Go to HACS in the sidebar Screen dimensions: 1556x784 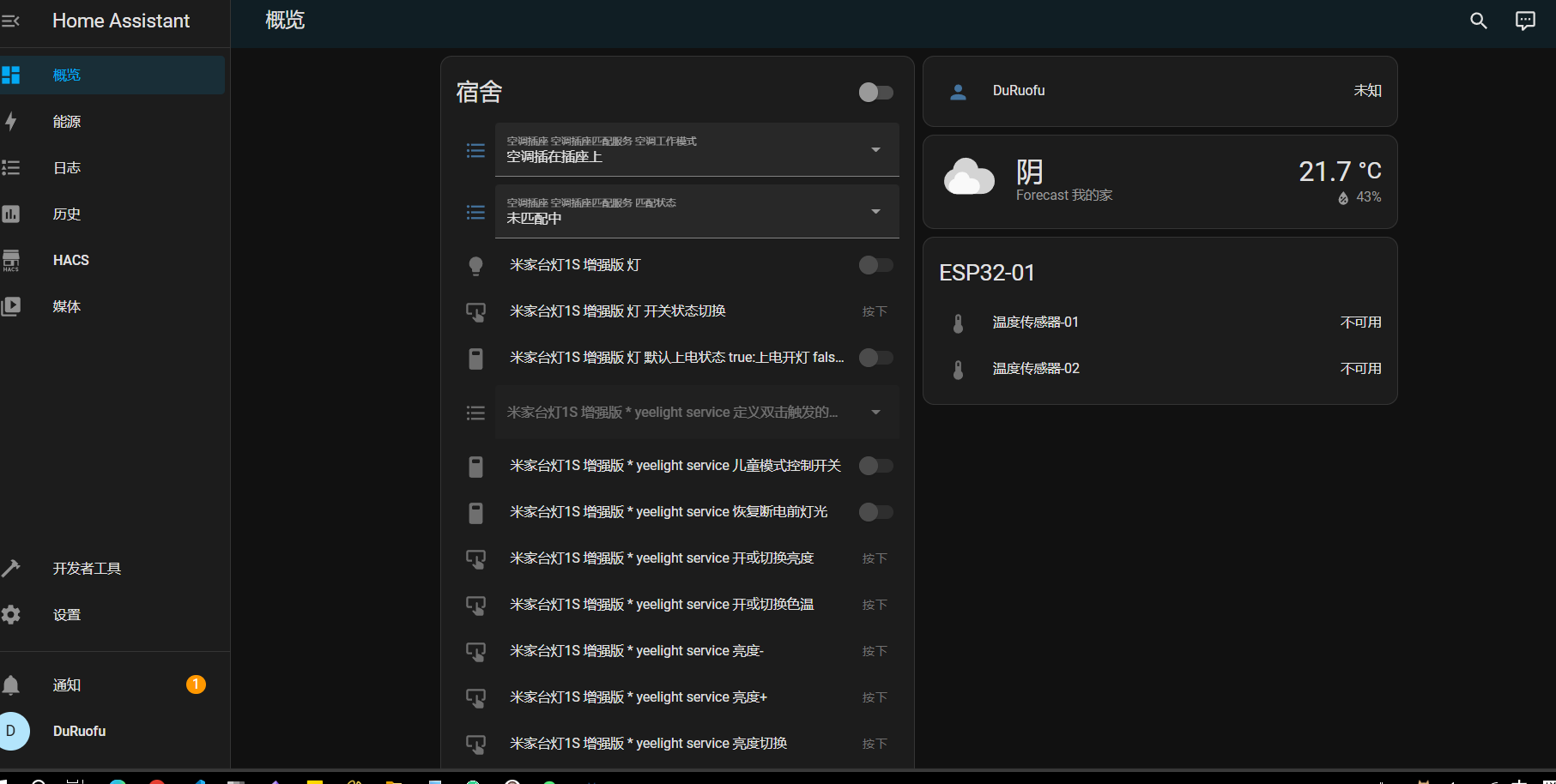tap(70, 260)
